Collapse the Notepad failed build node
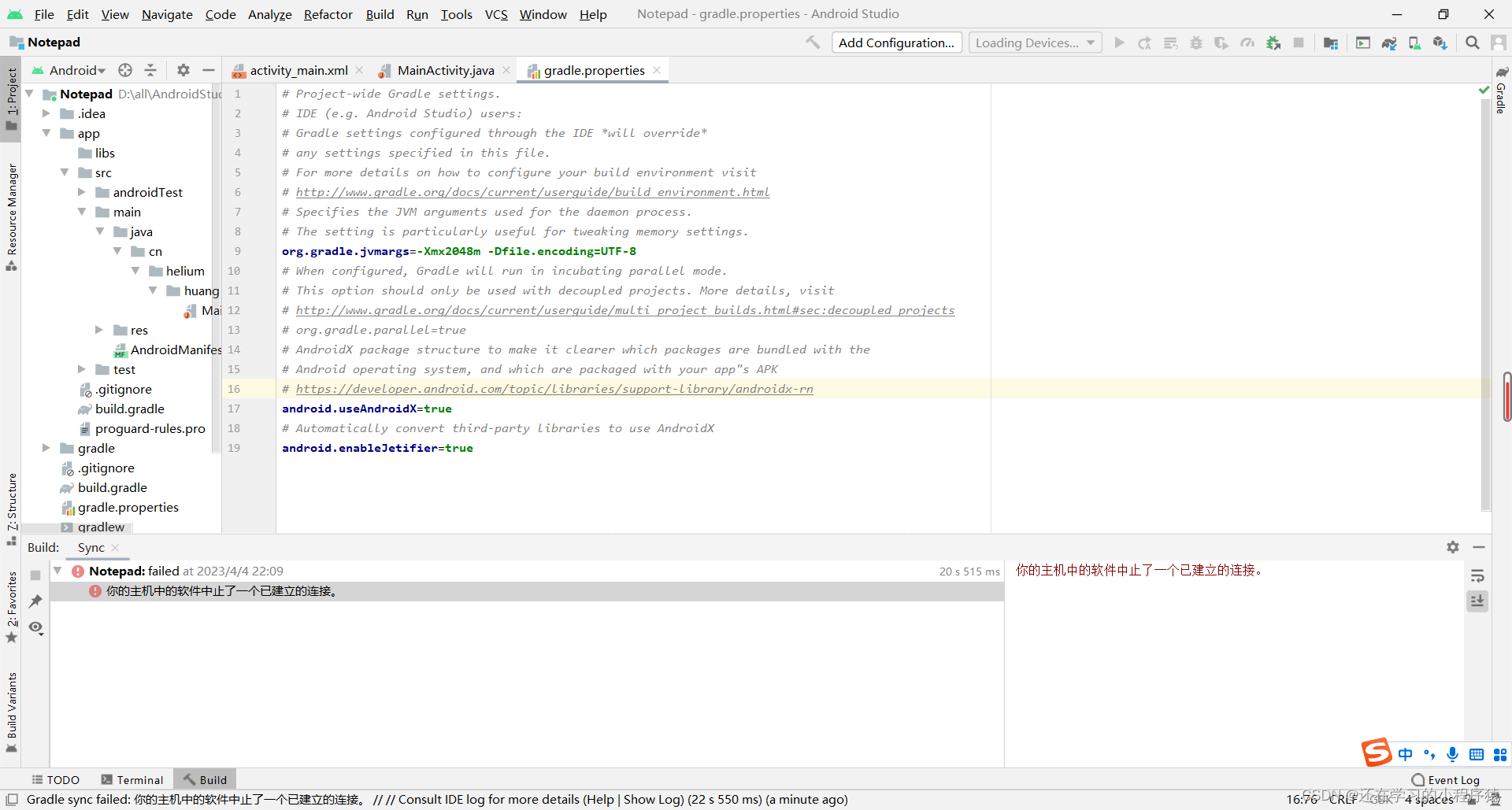Screen dimensions: 1512x810 (x=57, y=571)
